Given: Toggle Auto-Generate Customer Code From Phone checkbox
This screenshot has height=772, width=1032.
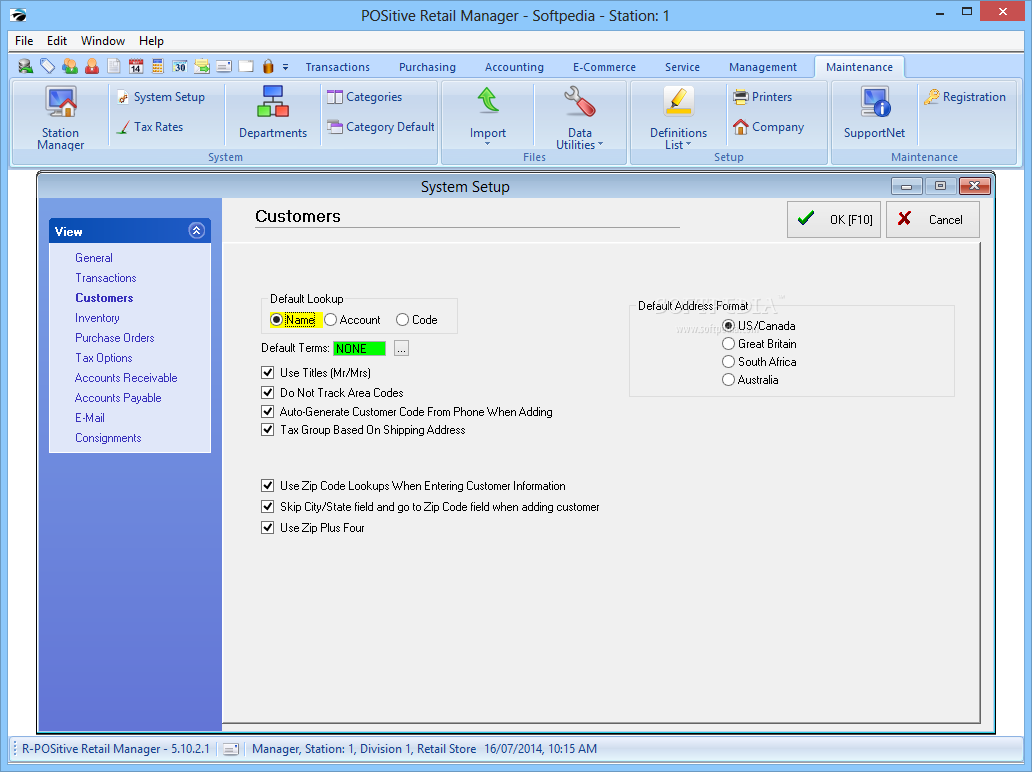Looking at the screenshot, I should point(267,412).
